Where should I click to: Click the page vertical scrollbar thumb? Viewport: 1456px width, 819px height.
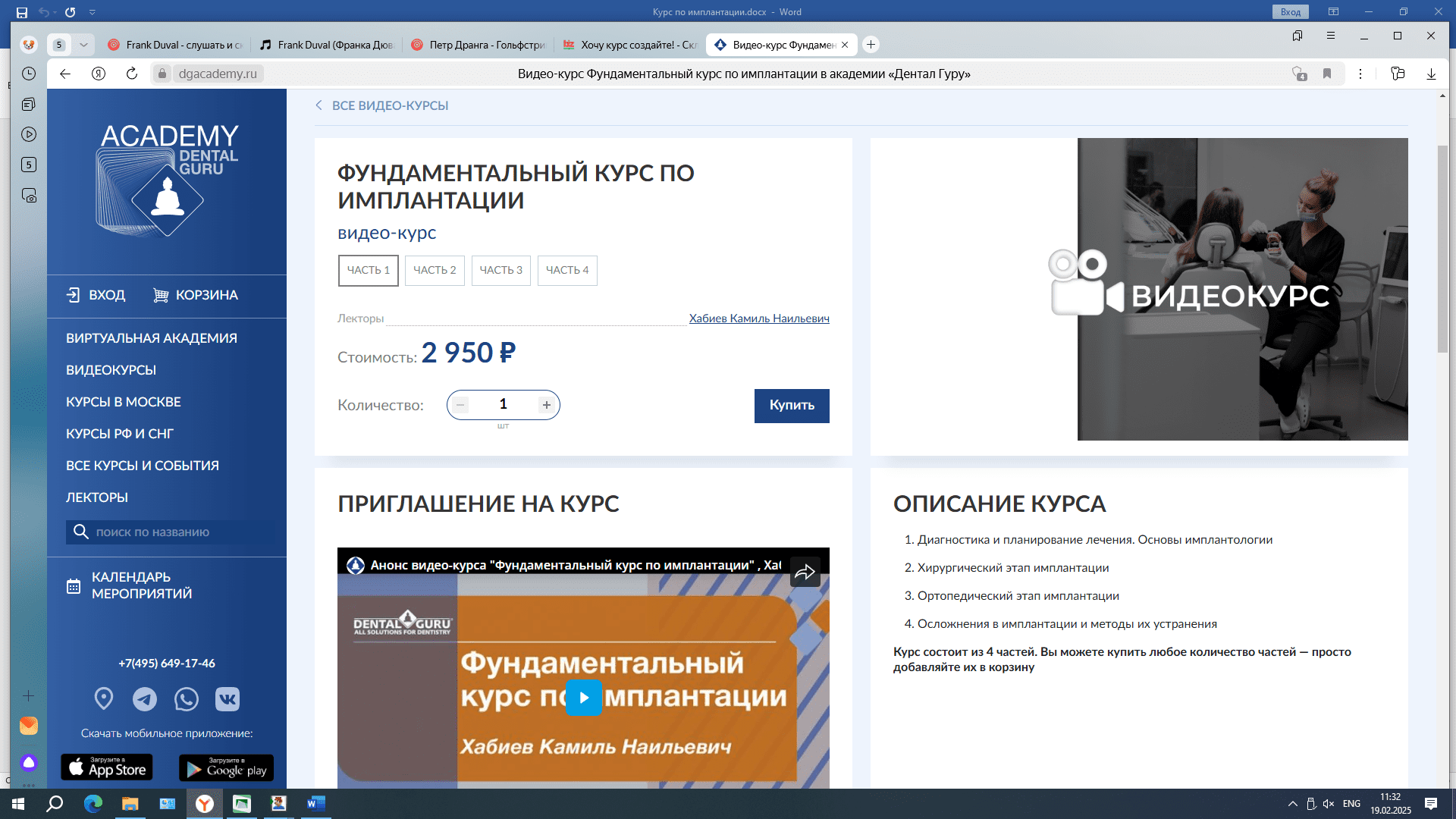point(1442,248)
